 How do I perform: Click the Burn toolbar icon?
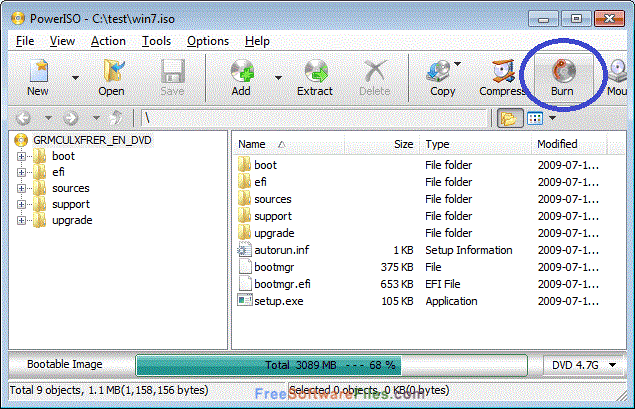(563, 70)
